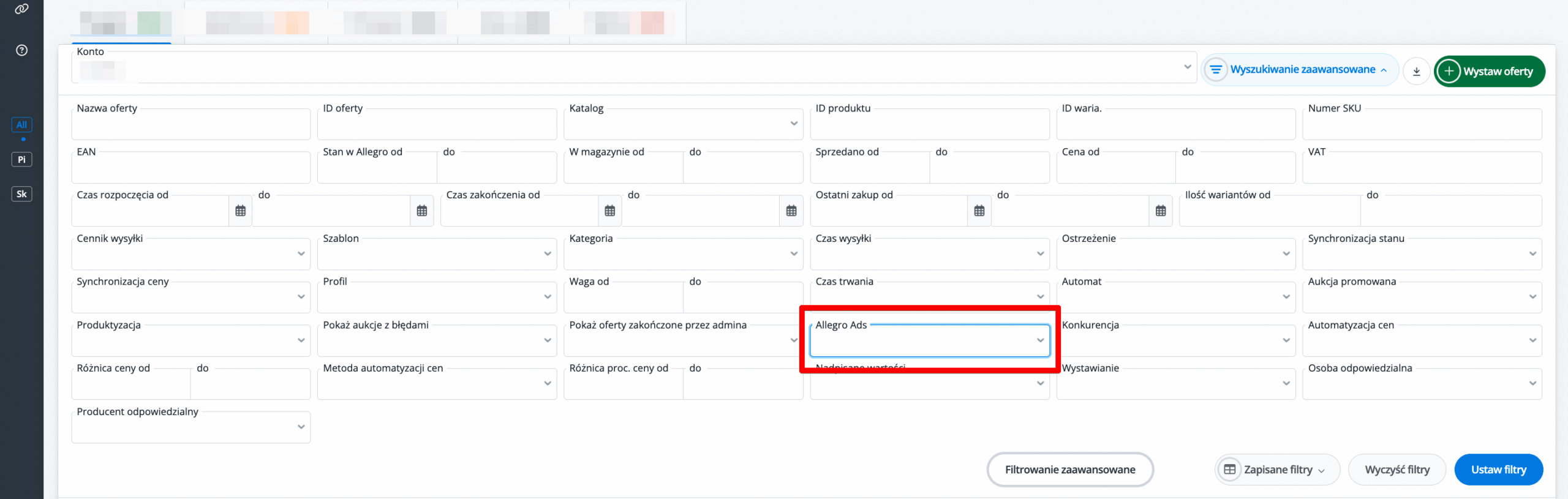The width and height of the screenshot is (1568, 499).
Task: Select the Sk sidebar icon
Action: 21,194
